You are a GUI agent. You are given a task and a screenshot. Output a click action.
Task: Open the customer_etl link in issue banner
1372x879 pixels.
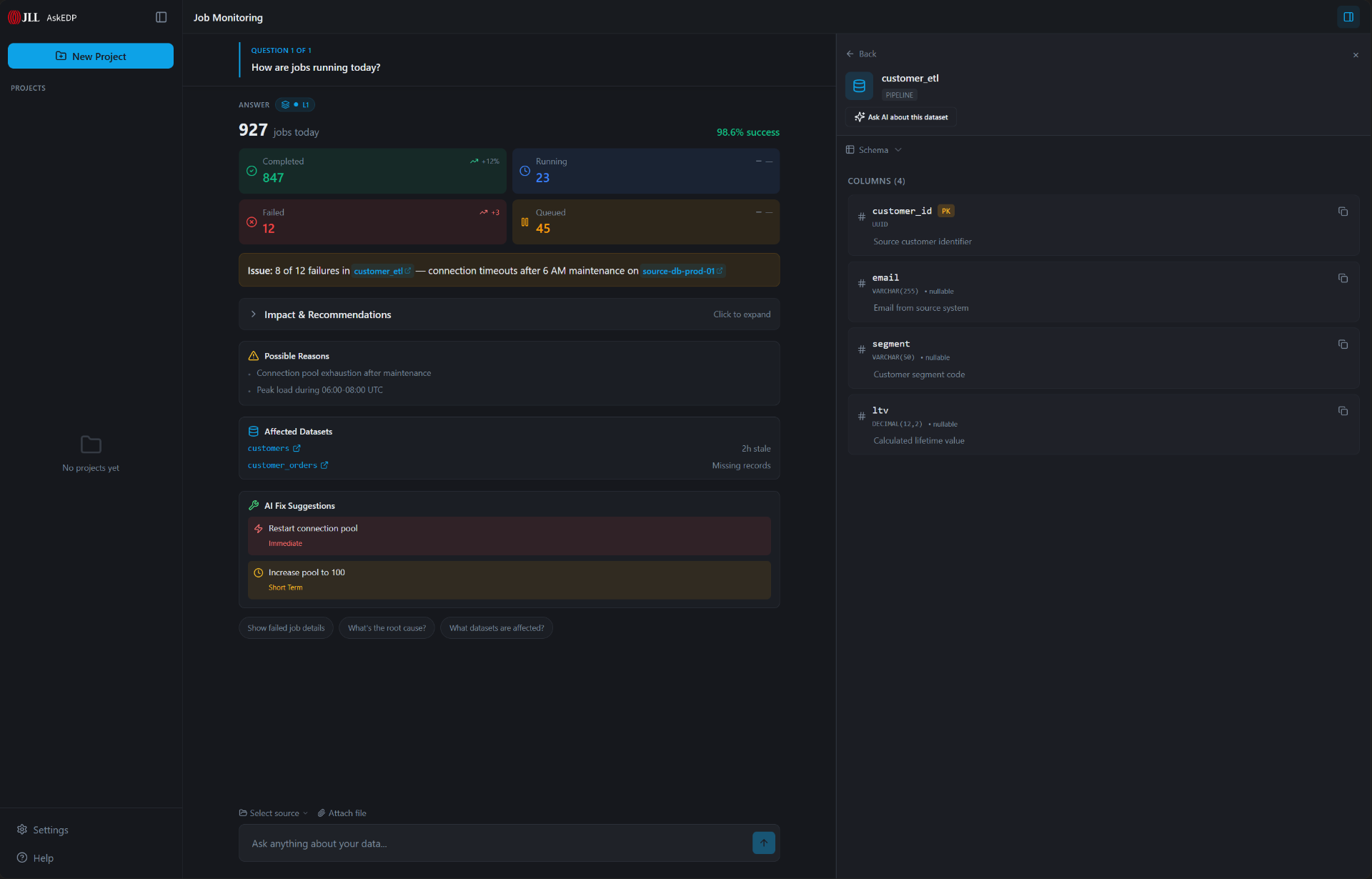[x=382, y=272]
